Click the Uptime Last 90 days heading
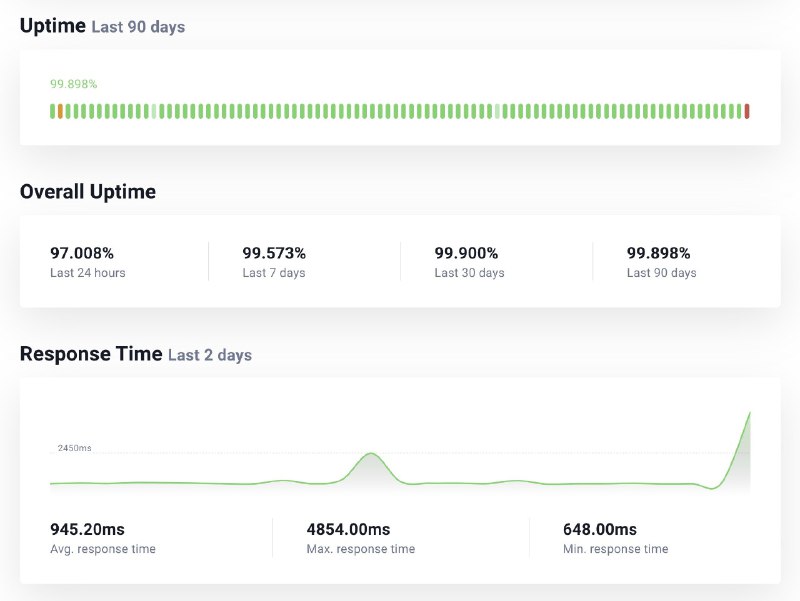This screenshot has width=800, height=601. pos(102,27)
